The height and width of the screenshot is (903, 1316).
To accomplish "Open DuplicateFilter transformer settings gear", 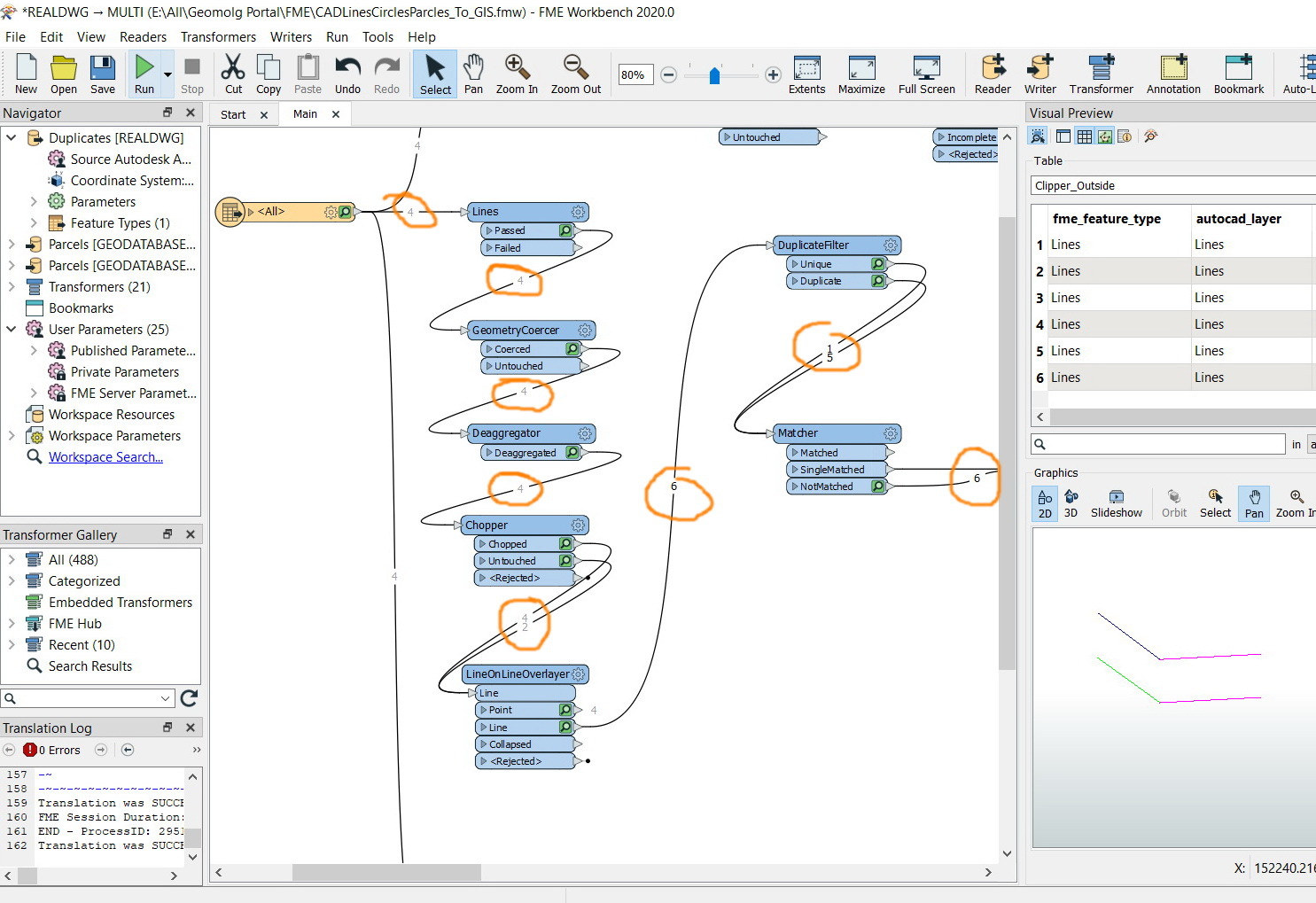I will click(891, 245).
